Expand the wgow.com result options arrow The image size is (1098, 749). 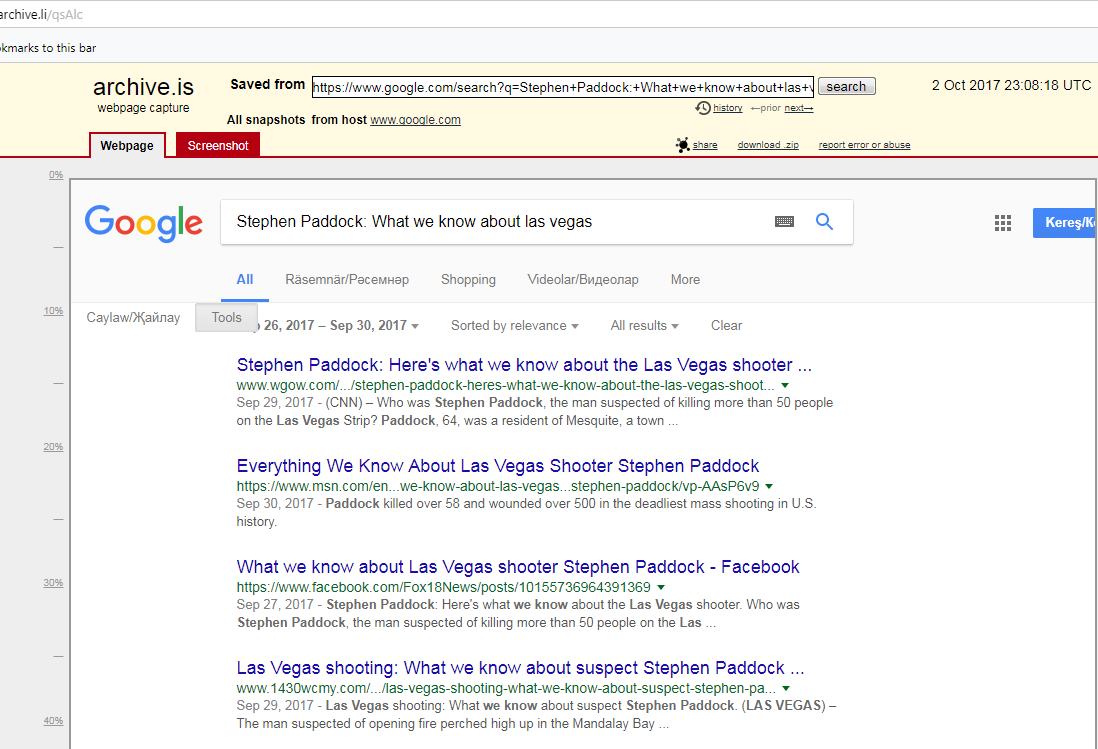pyautogui.click(x=785, y=386)
